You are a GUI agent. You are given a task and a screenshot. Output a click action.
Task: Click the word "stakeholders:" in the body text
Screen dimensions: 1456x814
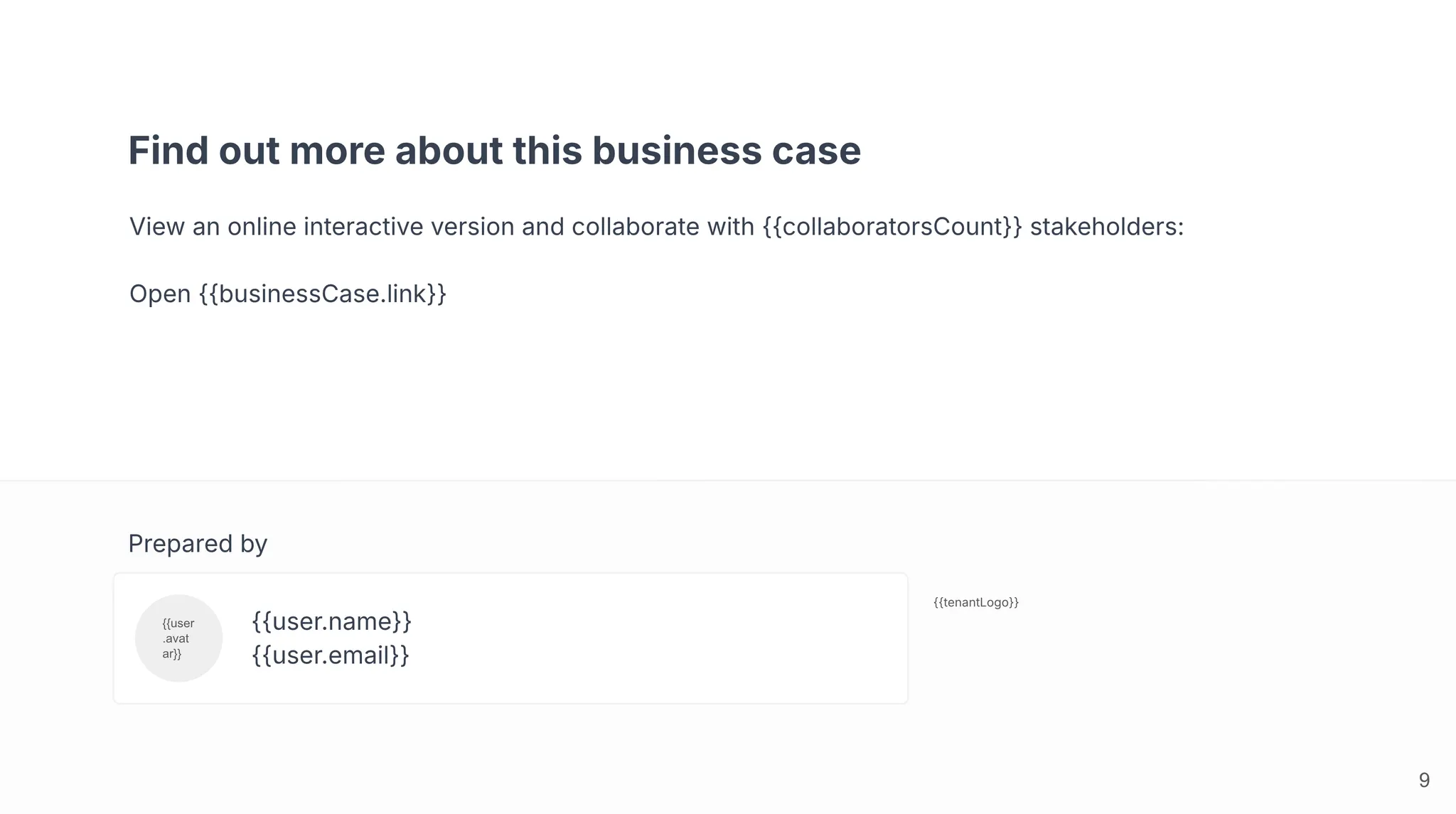(x=1106, y=227)
